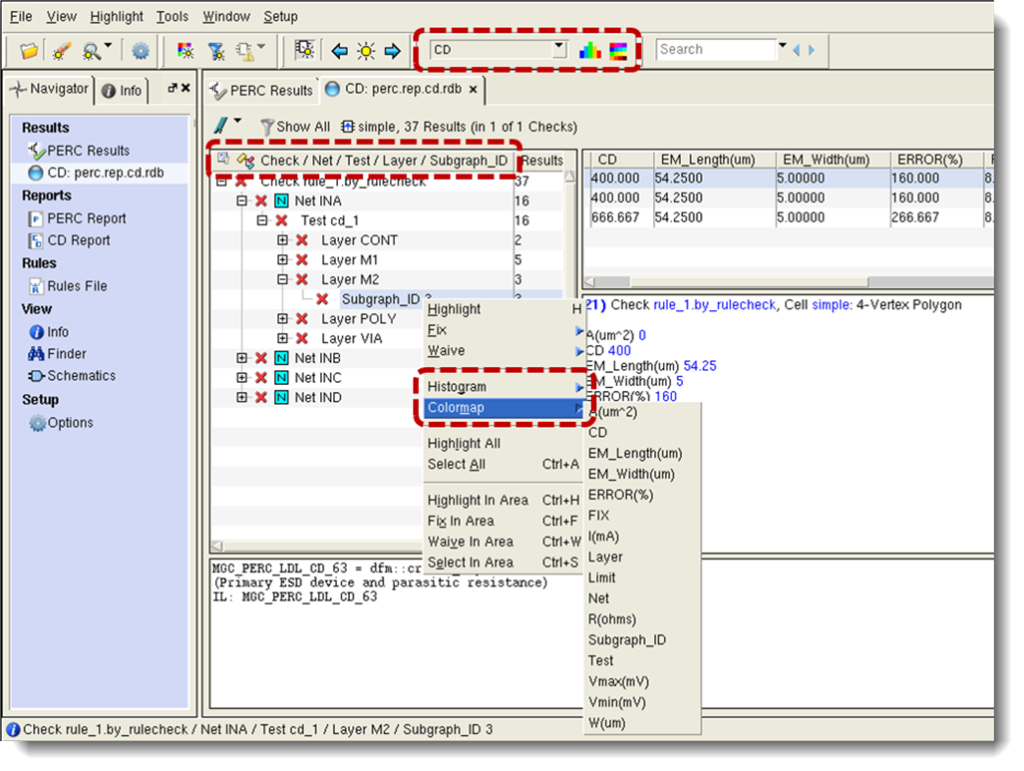1024x771 pixels.
Task: Click the rule_1.by_rulecheck link in details
Action: coord(714,305)
